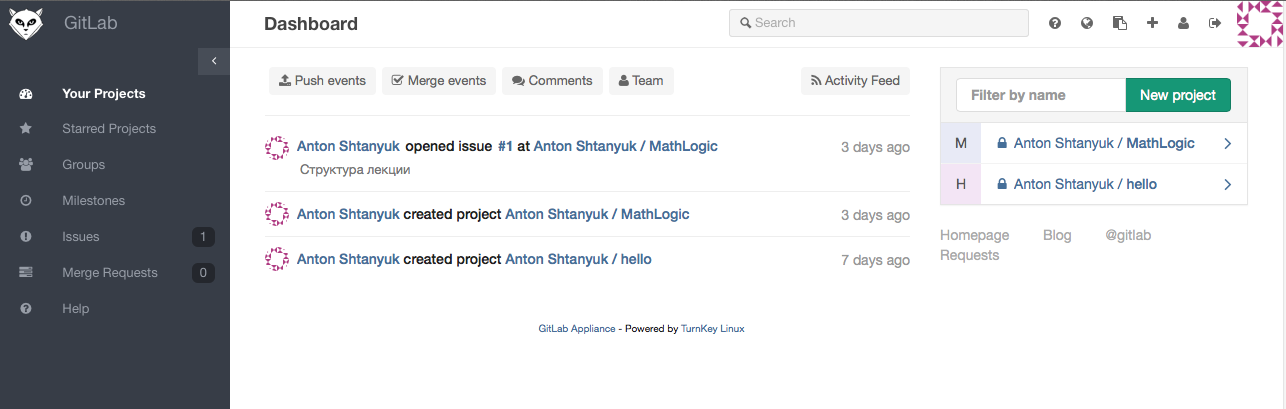Click Filter by name input
Image resolution: width=1286 pixels, height=409 pixels.
pos(1041,95)
